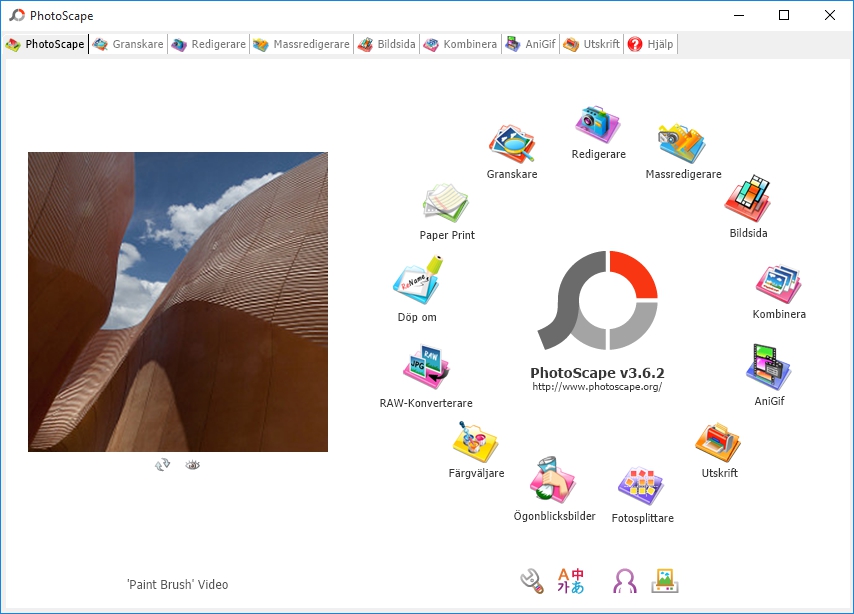This screenshot has height=614, width=854.
Task: Open the 'Paint Brush' Video link
Action: pos(178,585)
